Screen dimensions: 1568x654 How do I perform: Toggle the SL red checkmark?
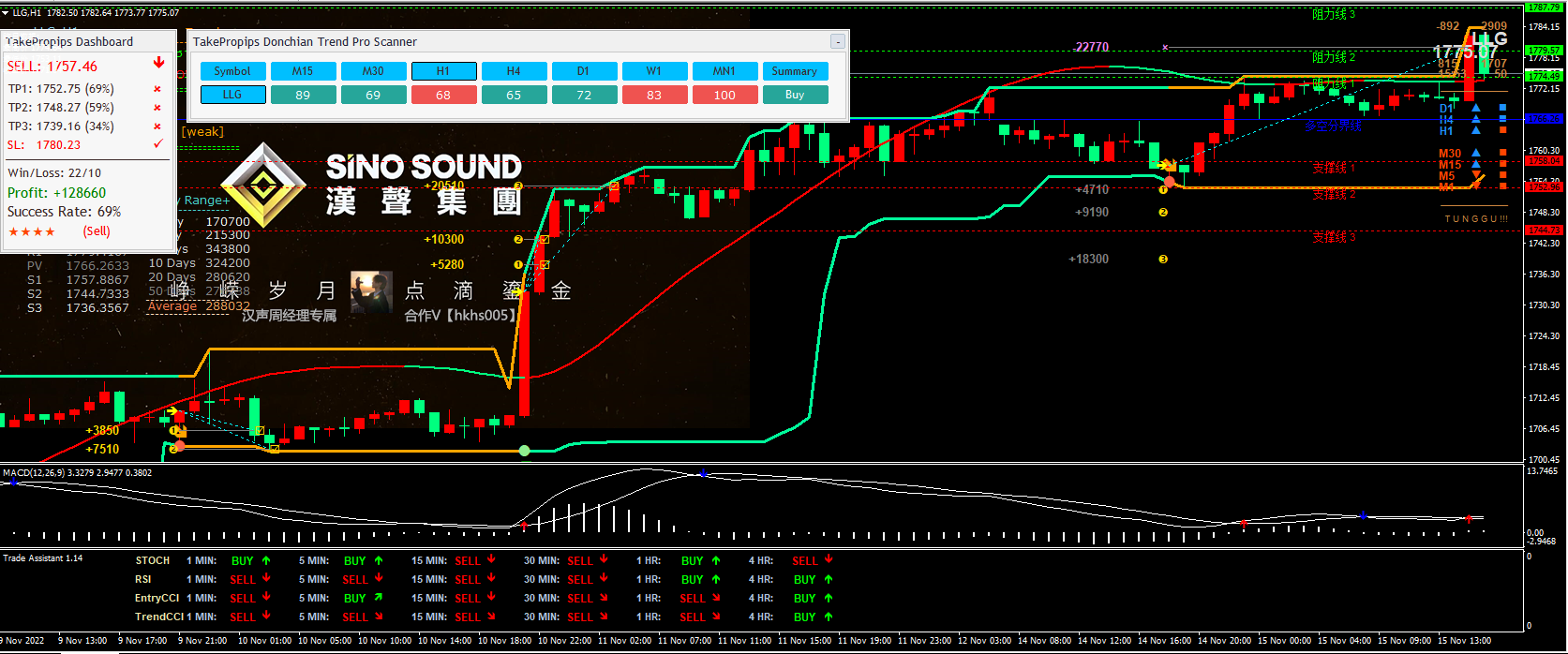(158, 144)
